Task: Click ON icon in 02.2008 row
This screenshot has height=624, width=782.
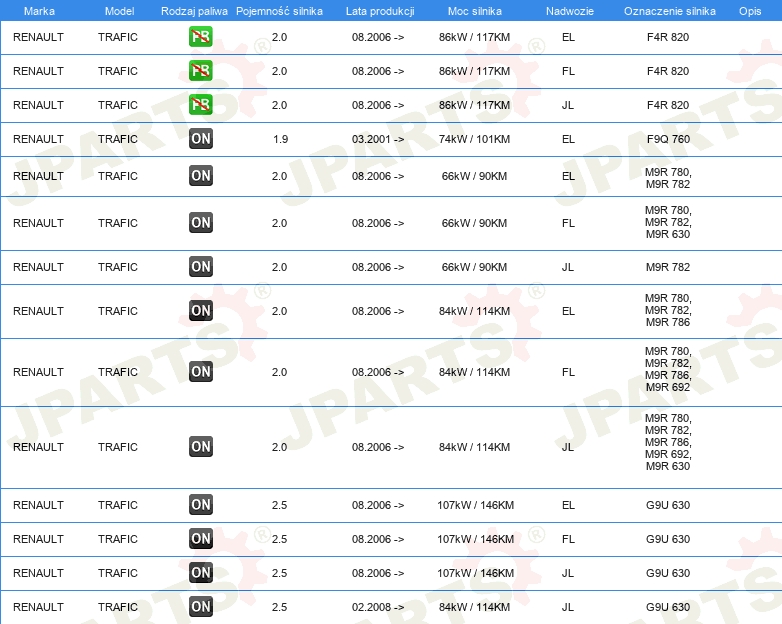Action: (x=200, y=607)
